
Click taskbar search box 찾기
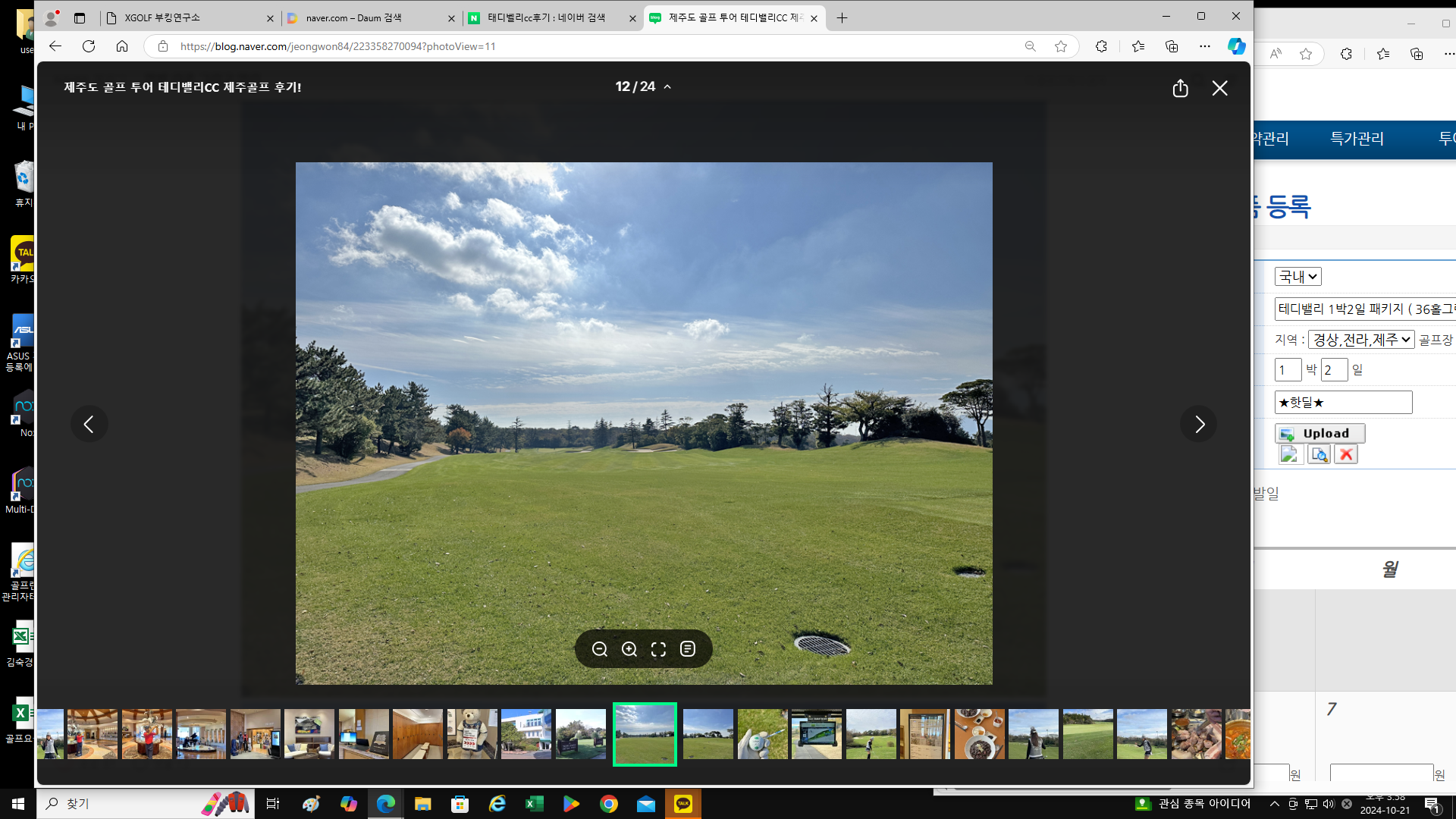pos(144,804)
